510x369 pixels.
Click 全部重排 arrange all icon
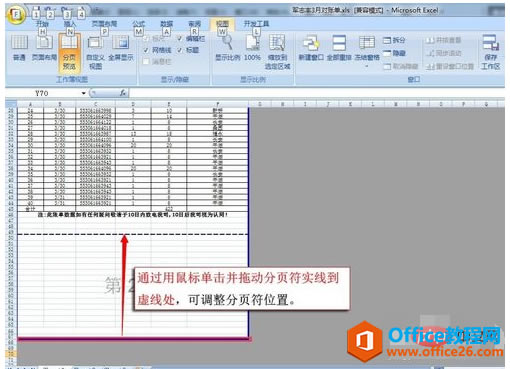click(339, 48)
